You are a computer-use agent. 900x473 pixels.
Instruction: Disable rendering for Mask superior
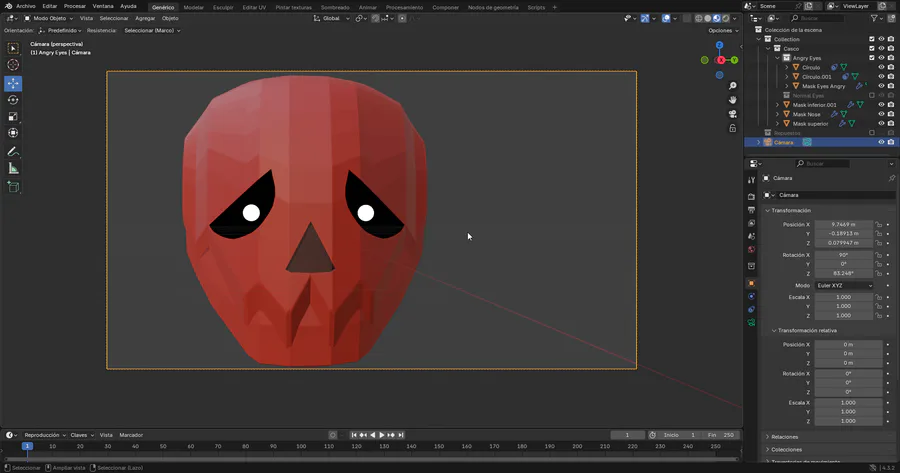[x=891, y=123]
